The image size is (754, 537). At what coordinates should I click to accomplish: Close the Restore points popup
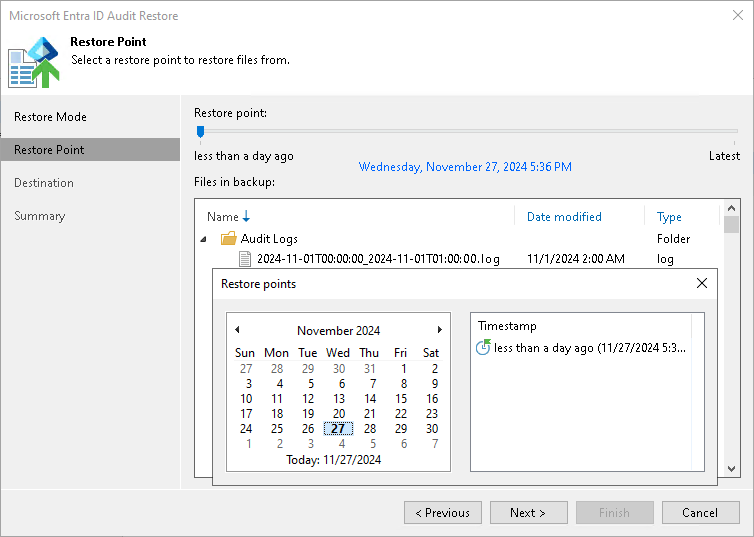tap(702, 283)
